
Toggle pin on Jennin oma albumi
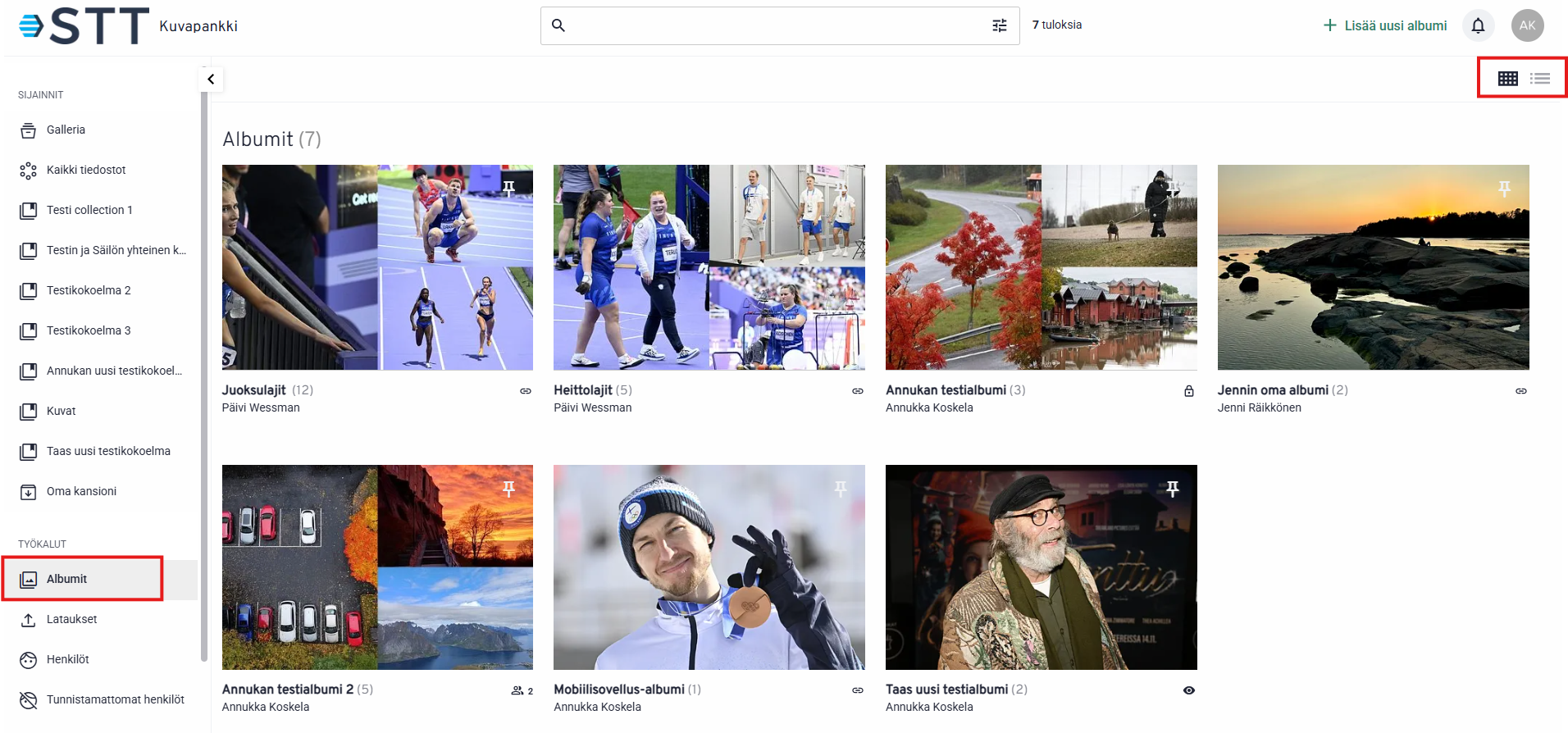pos(1504,189)
